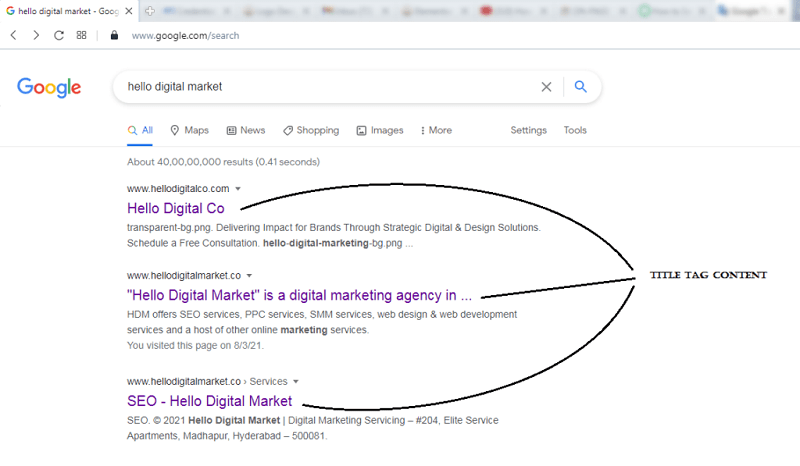Screen dimensions: 800x466
Task: Click the Images picture icon
Action: (x=361, y=131)
